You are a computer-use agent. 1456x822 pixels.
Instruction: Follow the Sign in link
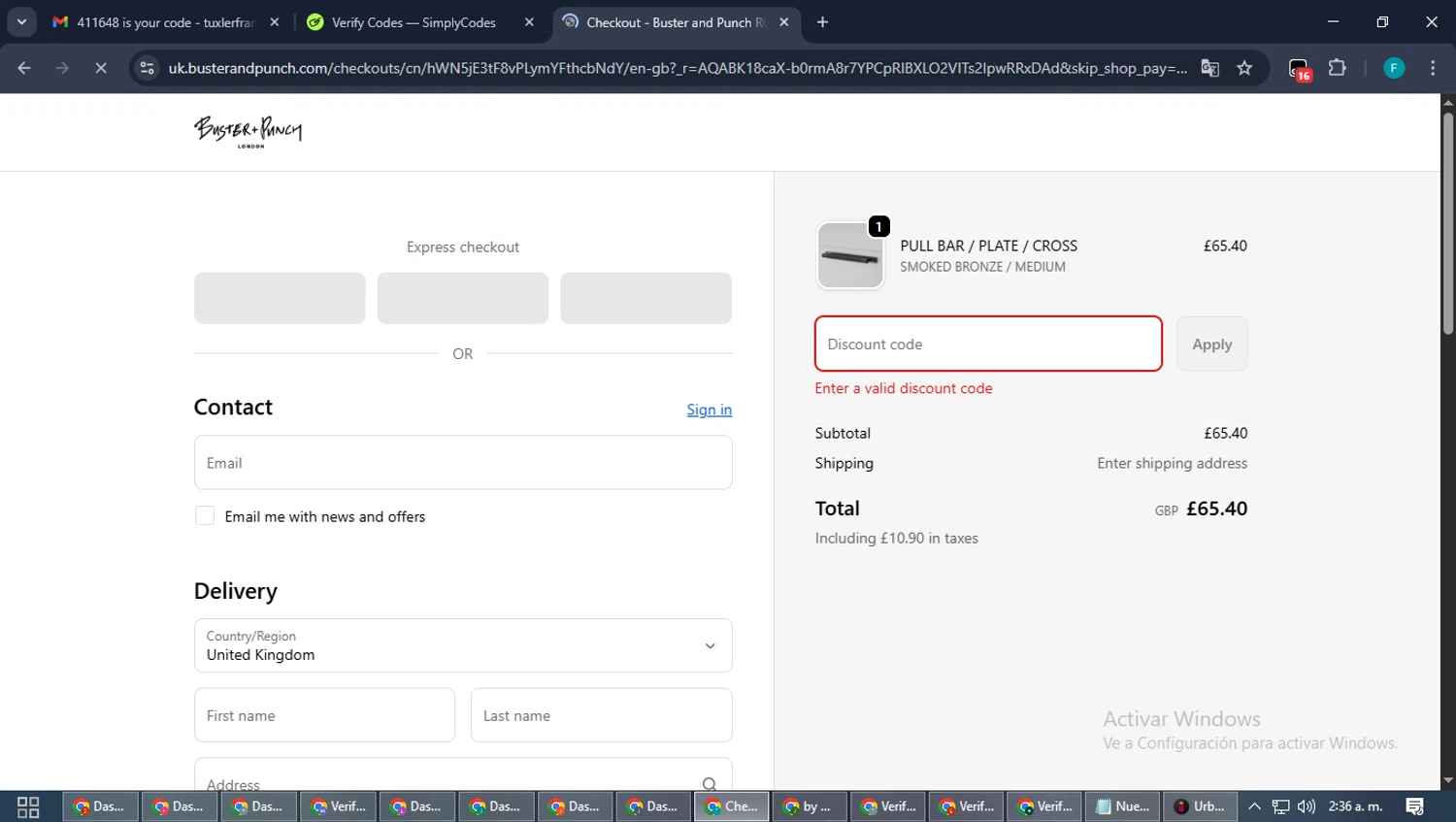[x=710, y=410]
